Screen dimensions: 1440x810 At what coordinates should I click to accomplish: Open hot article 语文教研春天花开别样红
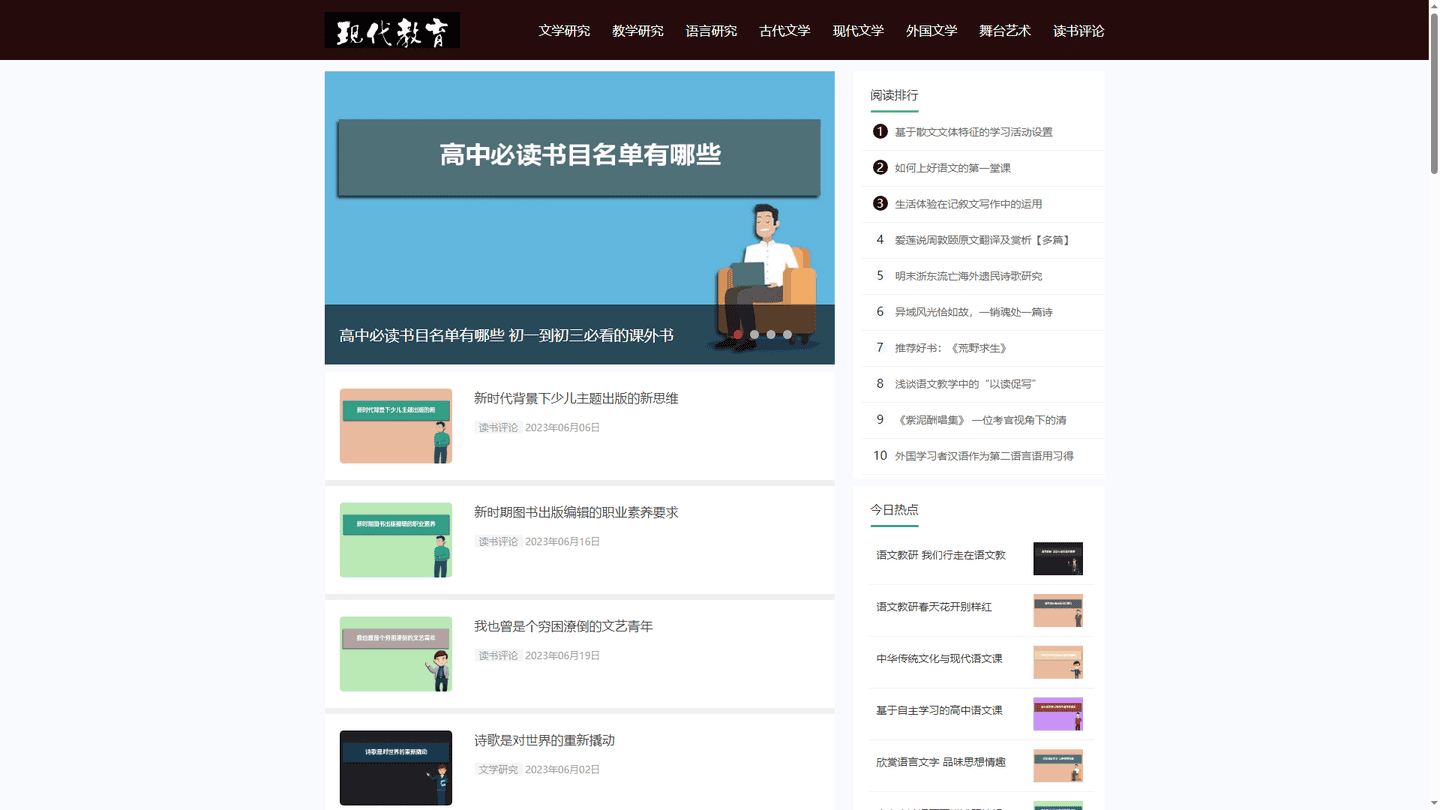pyautogui.click(x=934, y=607)
